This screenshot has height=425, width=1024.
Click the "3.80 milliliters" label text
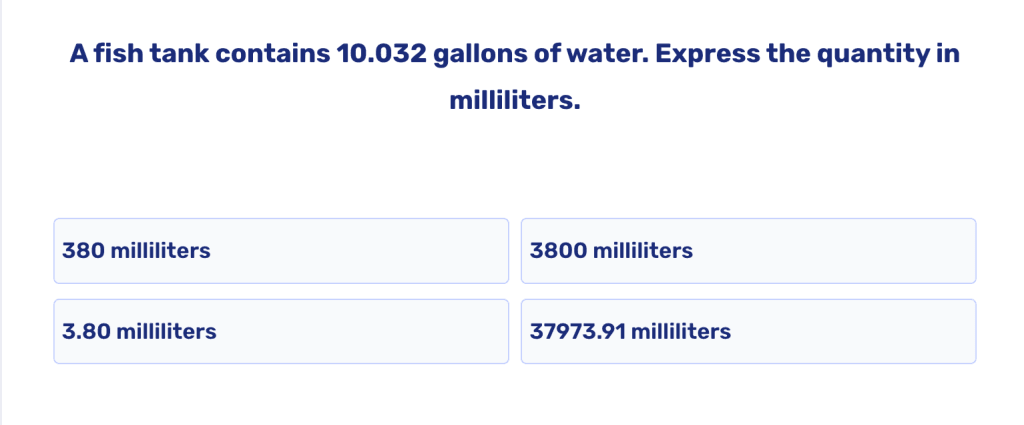pos(139,331)
